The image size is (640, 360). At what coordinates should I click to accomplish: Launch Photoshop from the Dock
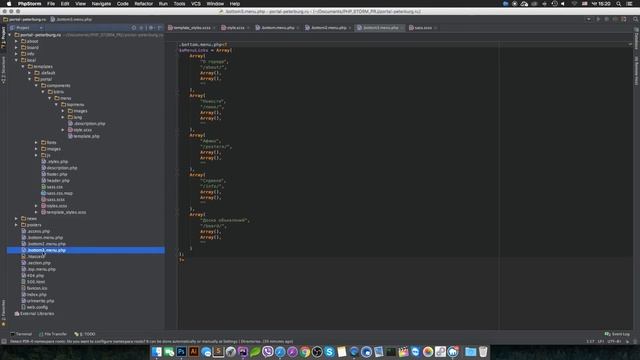(182, 352)
